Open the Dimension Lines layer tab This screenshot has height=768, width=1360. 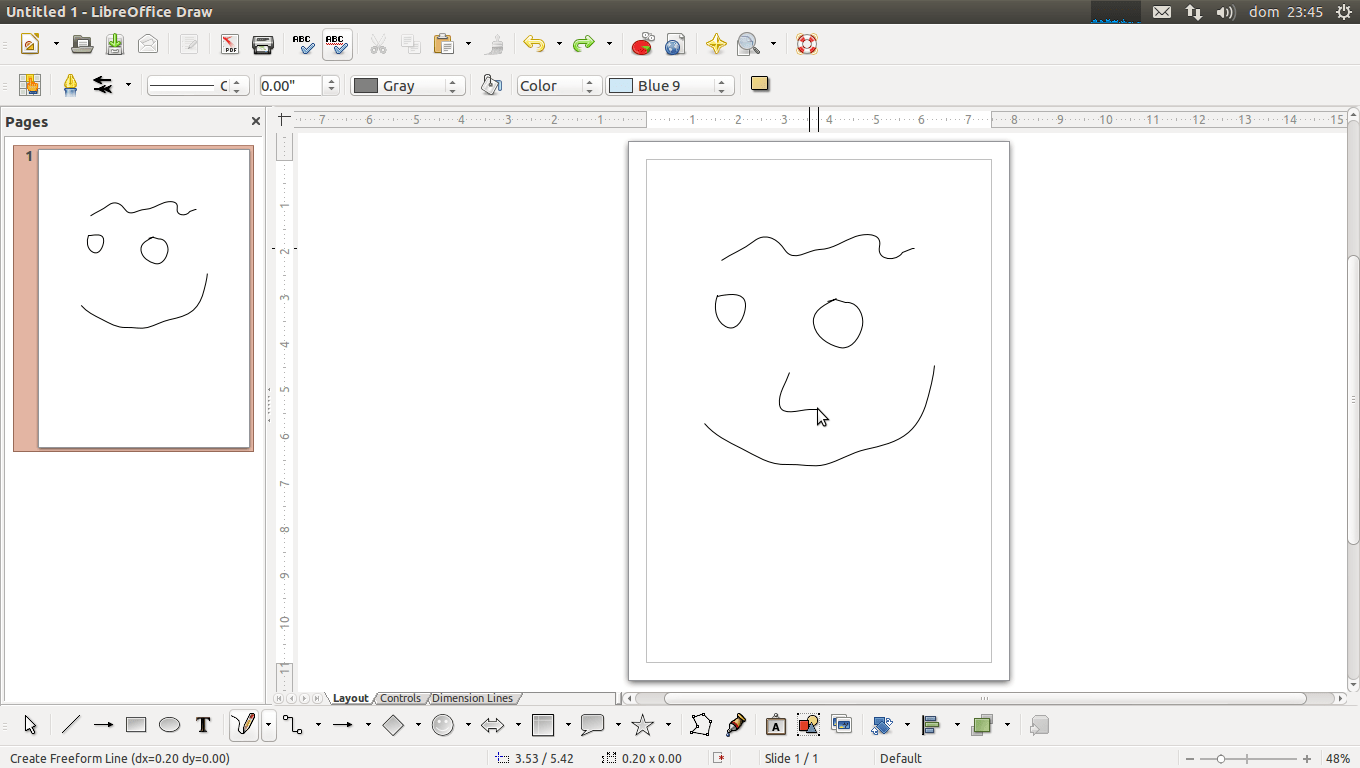[x=473, y=698]
